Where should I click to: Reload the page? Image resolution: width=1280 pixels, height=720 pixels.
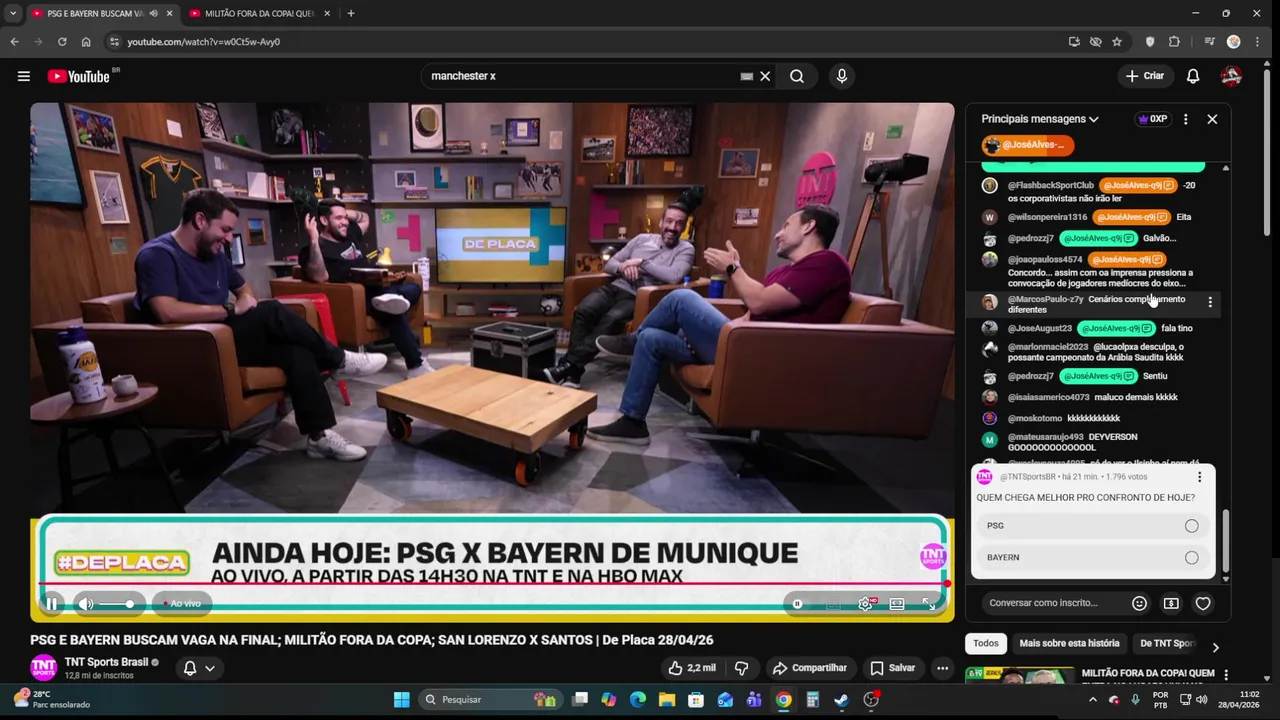point(62,42)
